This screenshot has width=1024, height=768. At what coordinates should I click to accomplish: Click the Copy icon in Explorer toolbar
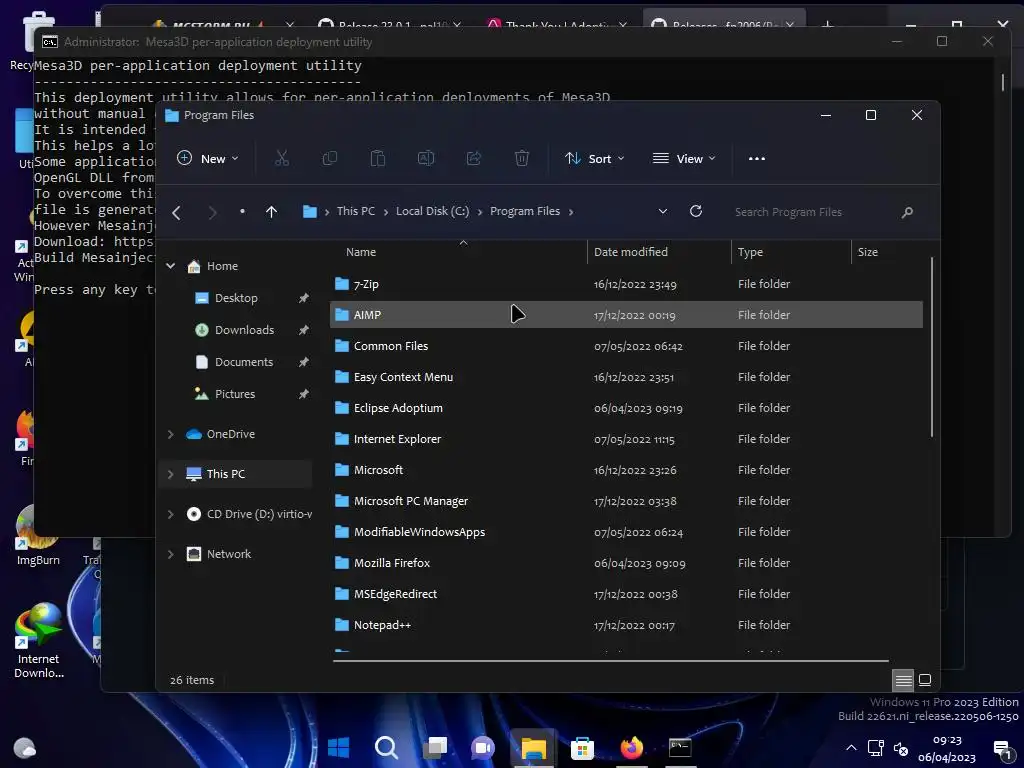coord(330,158)
